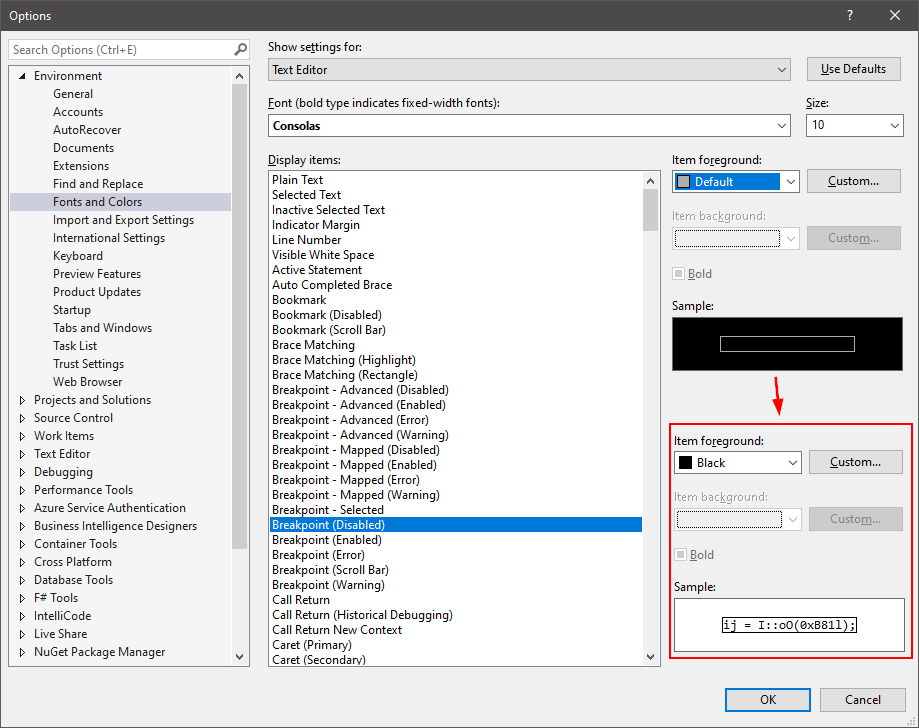Select Plain Text in Display items
The width and height of the screenshot is (919, 728).
point(297,180)
